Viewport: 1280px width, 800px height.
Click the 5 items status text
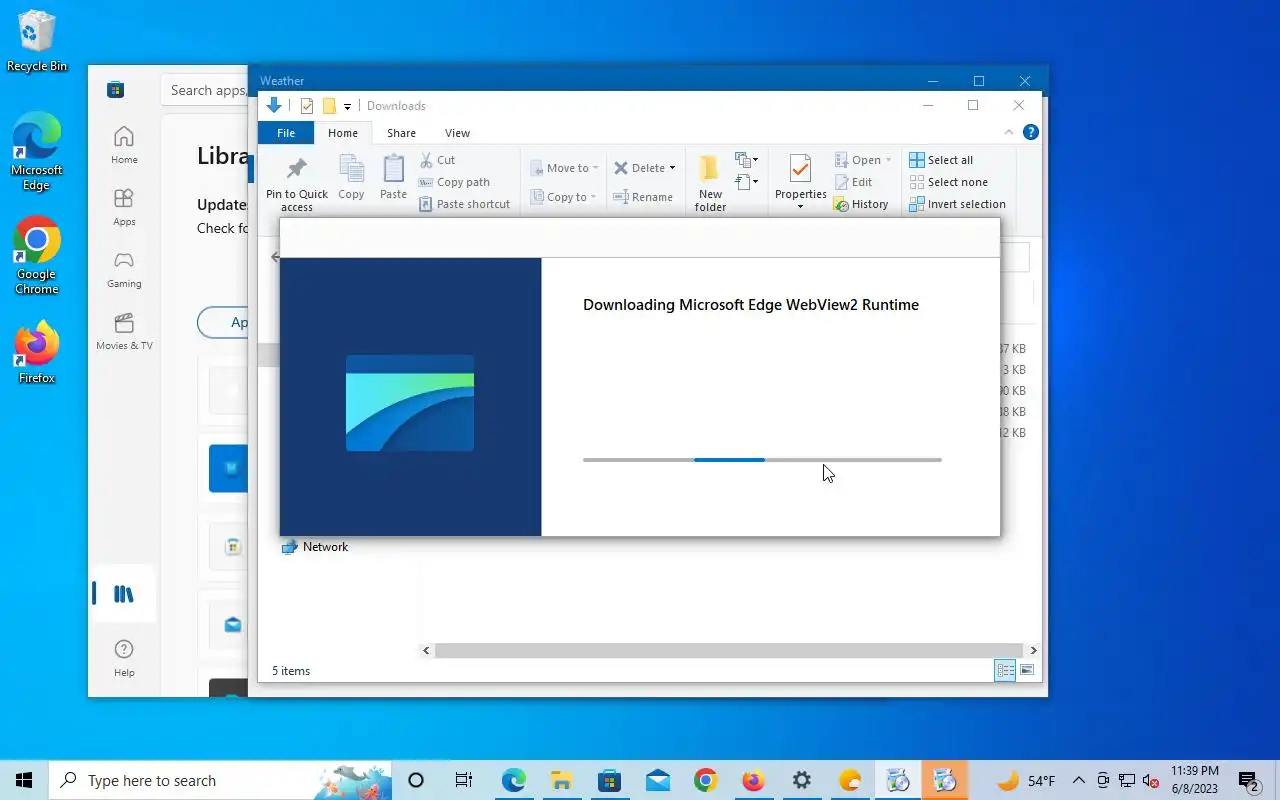291,671
